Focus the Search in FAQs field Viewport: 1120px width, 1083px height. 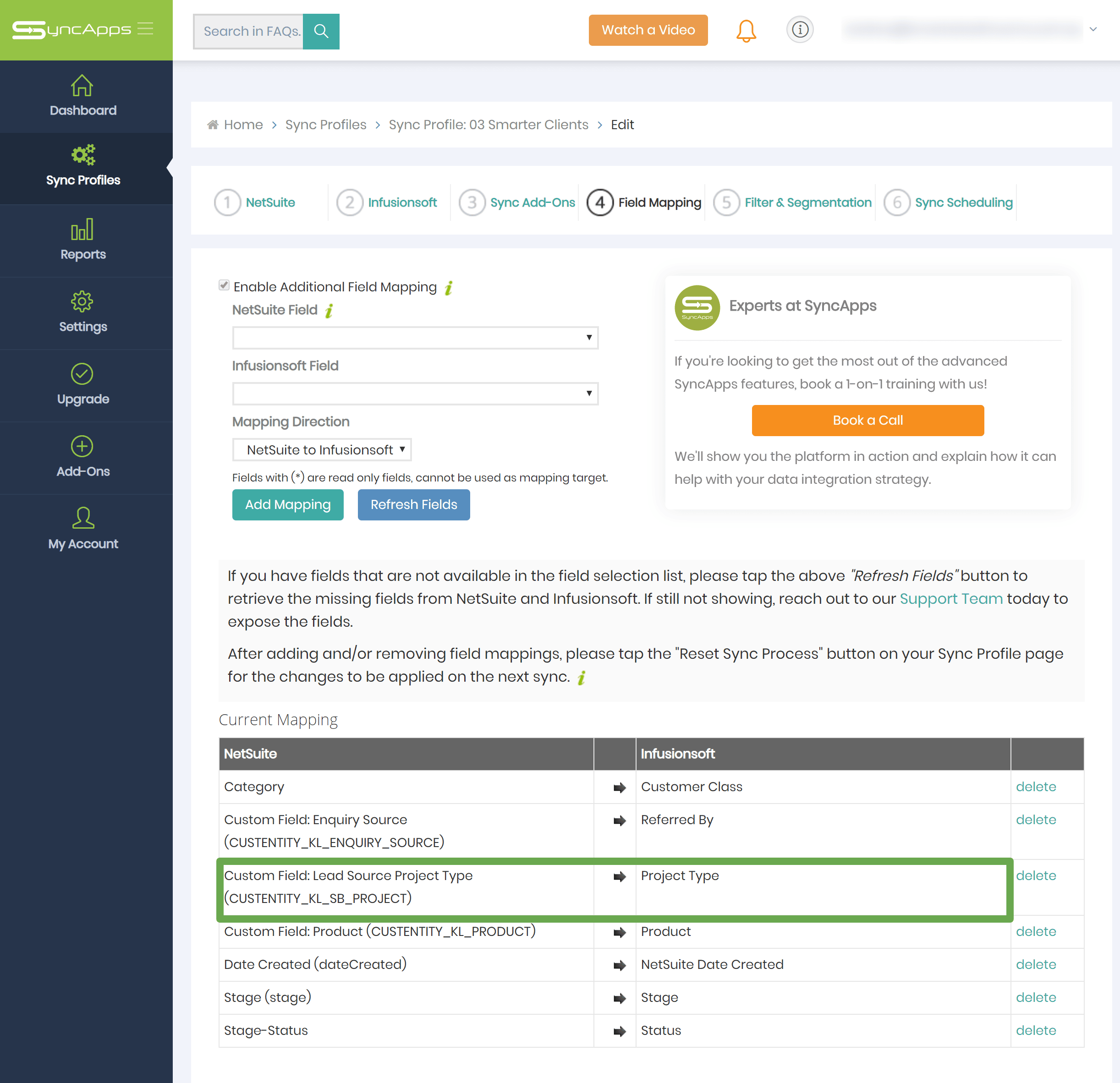pyautogui.click(x=248, y=32)
